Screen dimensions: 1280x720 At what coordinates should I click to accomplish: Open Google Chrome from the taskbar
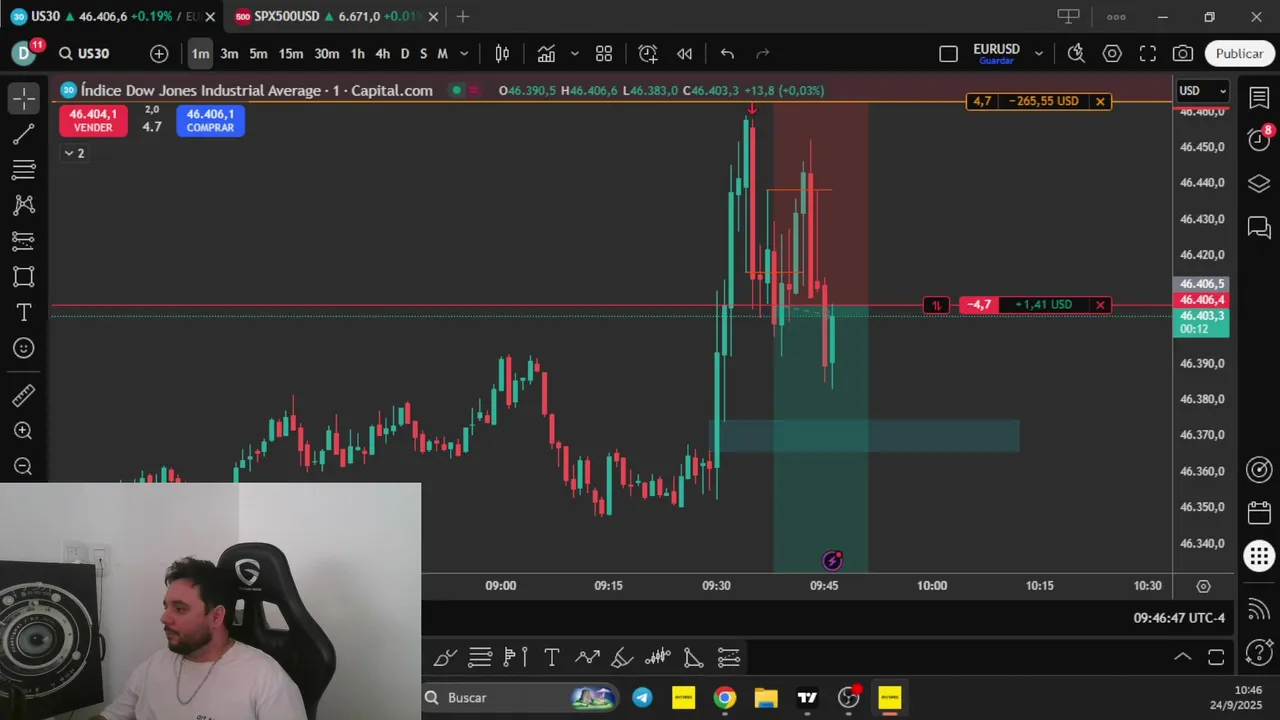tap(725, 697)
